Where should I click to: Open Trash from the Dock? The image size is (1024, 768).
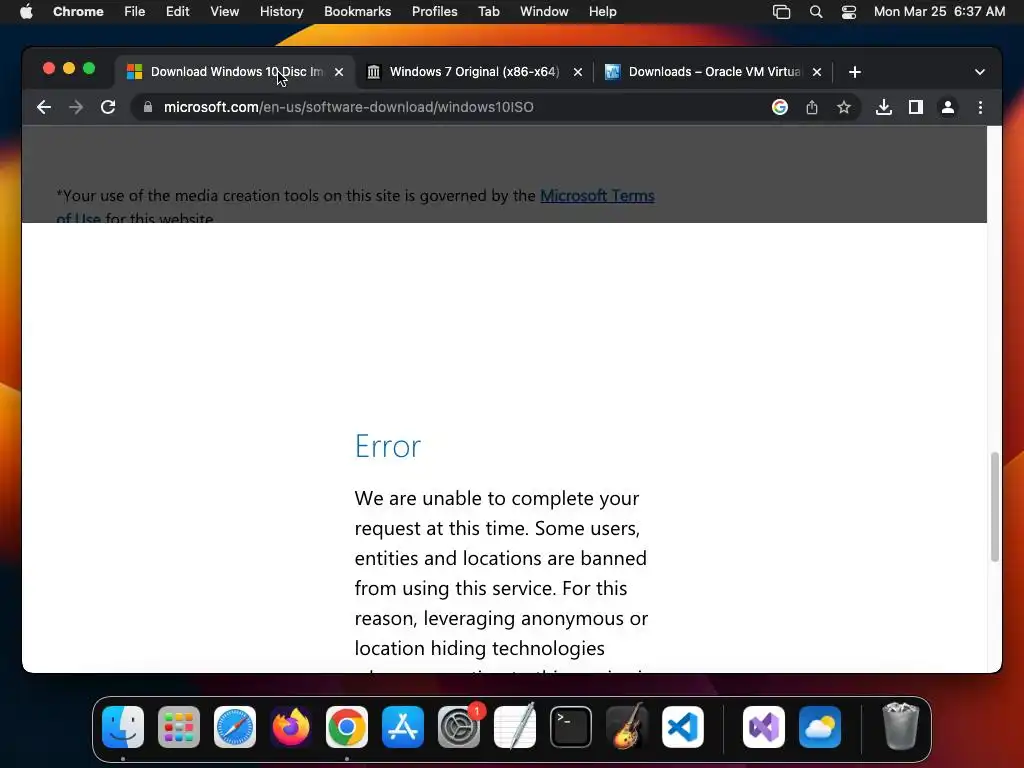coord(901,727)
